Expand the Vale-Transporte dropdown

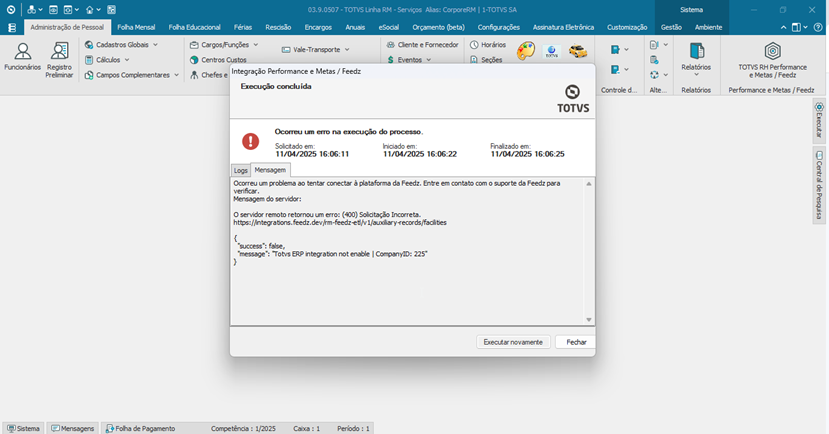point(347,50)
